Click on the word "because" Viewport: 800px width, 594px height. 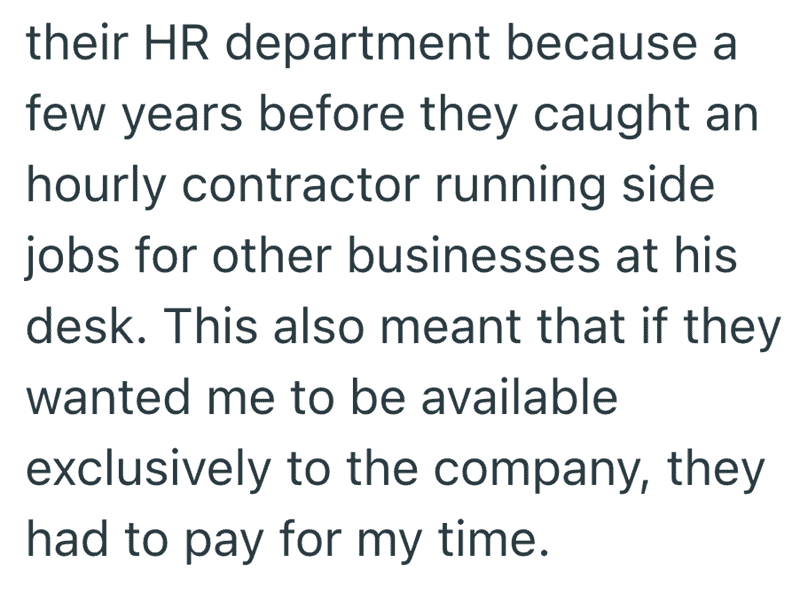point(603,42)
